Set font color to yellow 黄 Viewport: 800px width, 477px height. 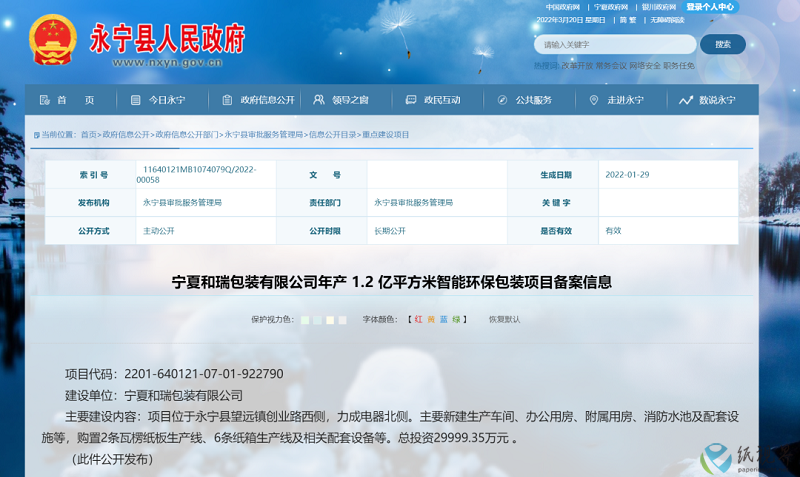point(431,319)
